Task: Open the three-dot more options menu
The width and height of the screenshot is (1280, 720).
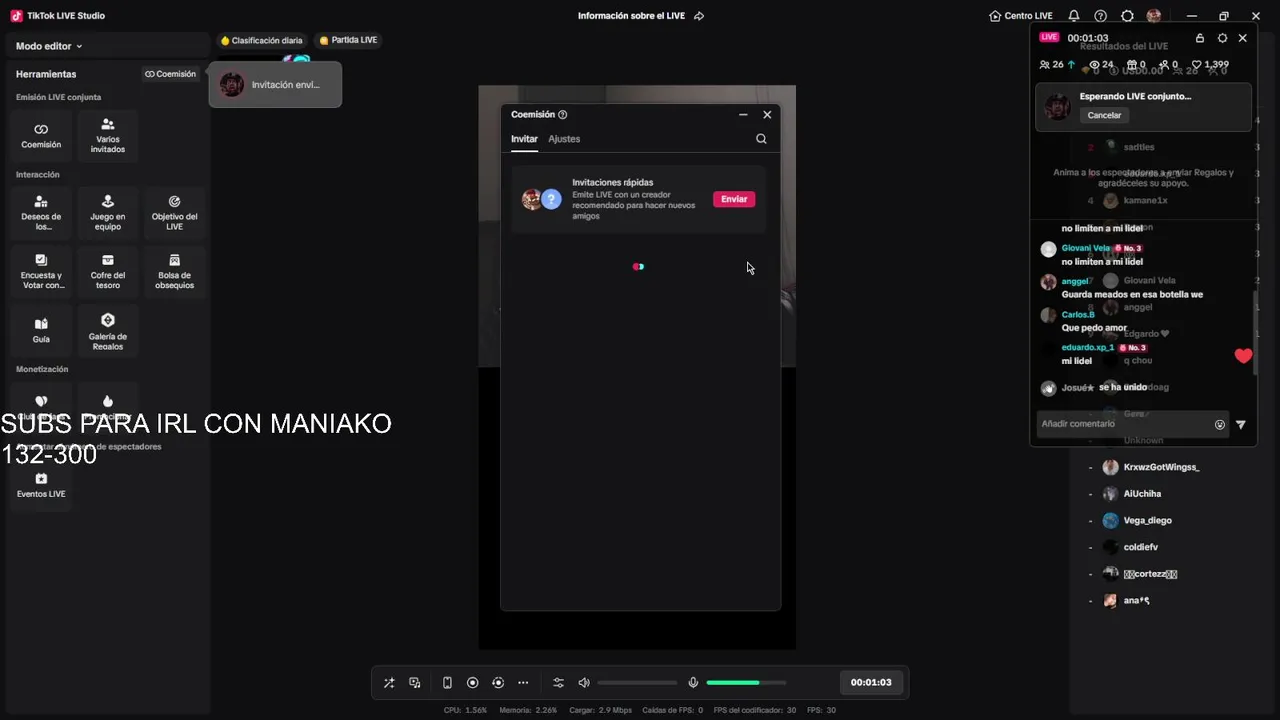Action: 523,683
